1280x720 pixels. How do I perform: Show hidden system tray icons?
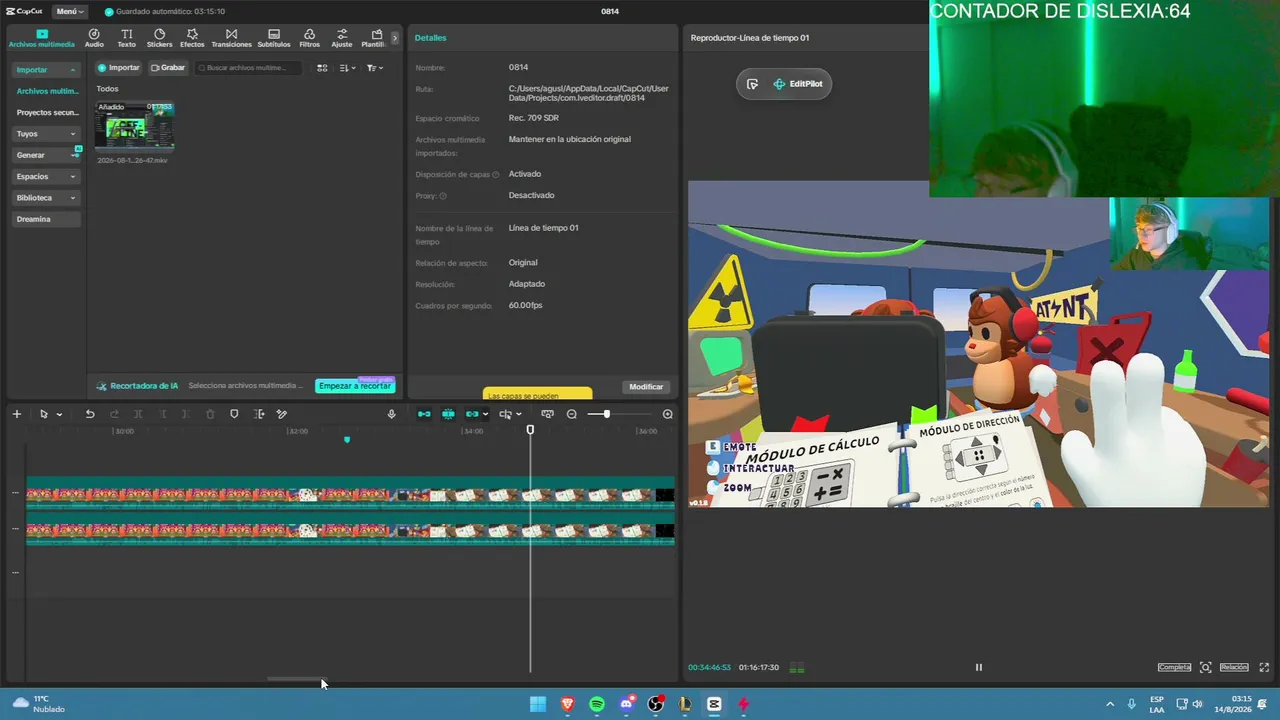pyautogui.click(x=1110, y=704)
